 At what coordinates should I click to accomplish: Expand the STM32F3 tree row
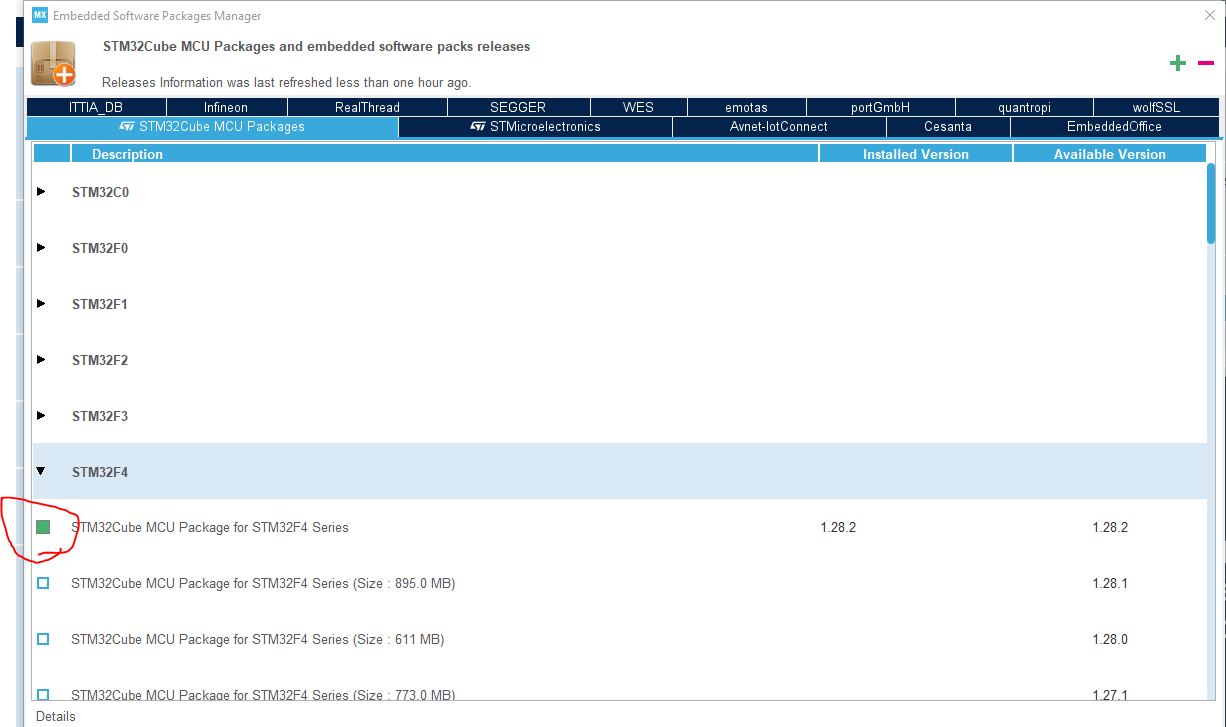coord(41,415)
